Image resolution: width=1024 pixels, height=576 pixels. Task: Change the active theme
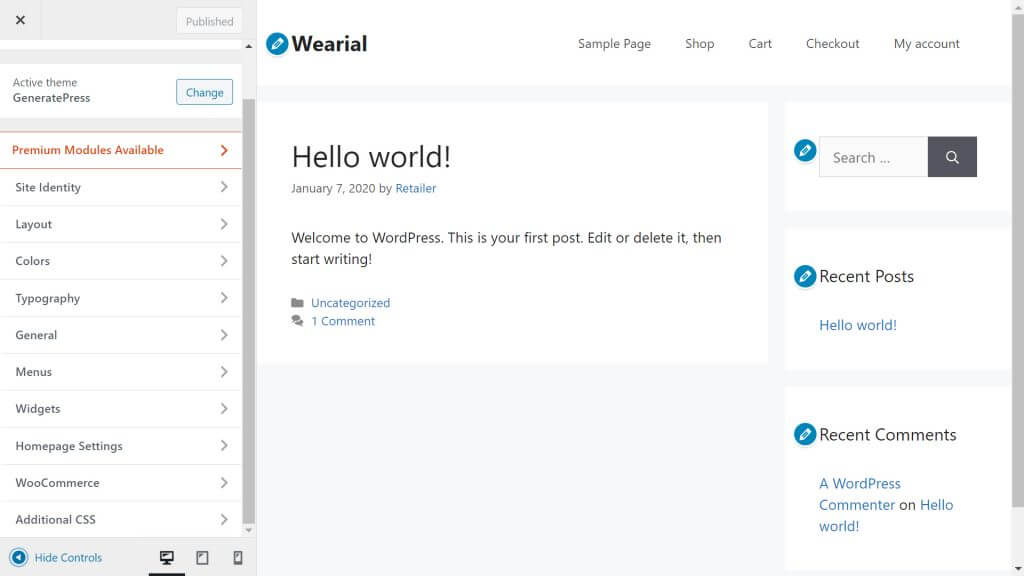click(x=204, y=92)
